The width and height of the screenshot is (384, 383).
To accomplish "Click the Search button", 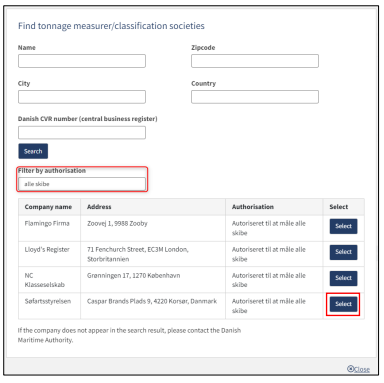I will click(x=33, y=151).
